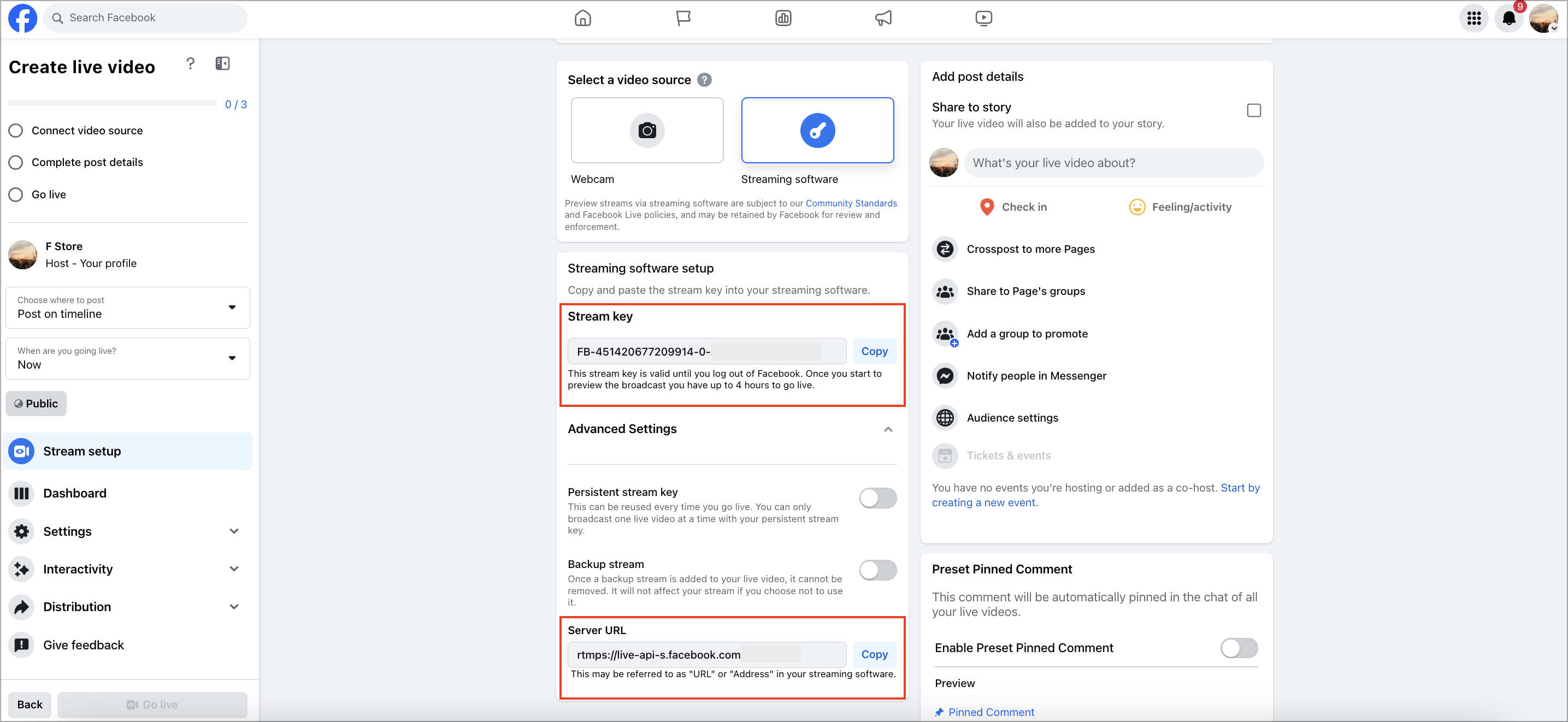Open the Pages flag icon
1568x722 pixels.
[683, 18]
